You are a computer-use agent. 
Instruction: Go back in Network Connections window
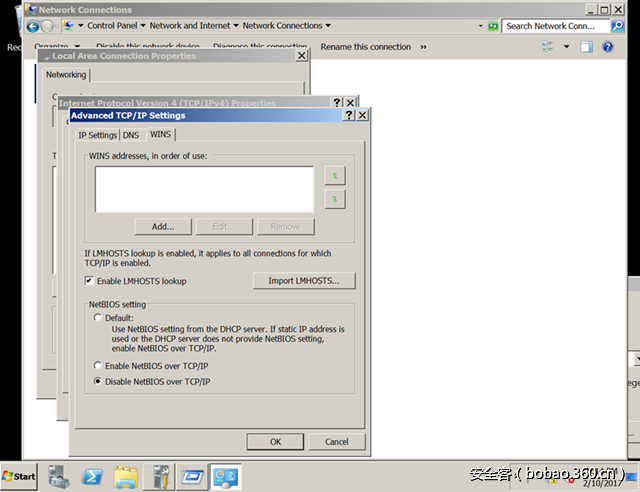pyautogui.click(x=33, y=27)
